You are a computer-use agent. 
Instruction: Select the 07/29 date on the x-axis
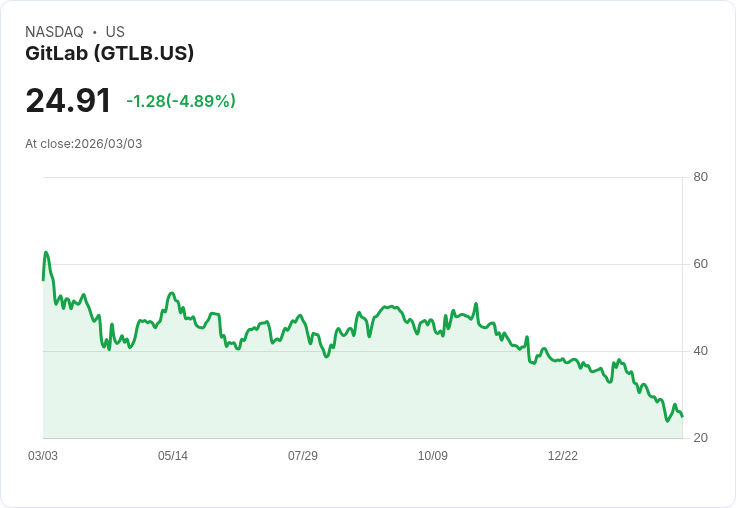pyautogui.click(x=303, y=456)
